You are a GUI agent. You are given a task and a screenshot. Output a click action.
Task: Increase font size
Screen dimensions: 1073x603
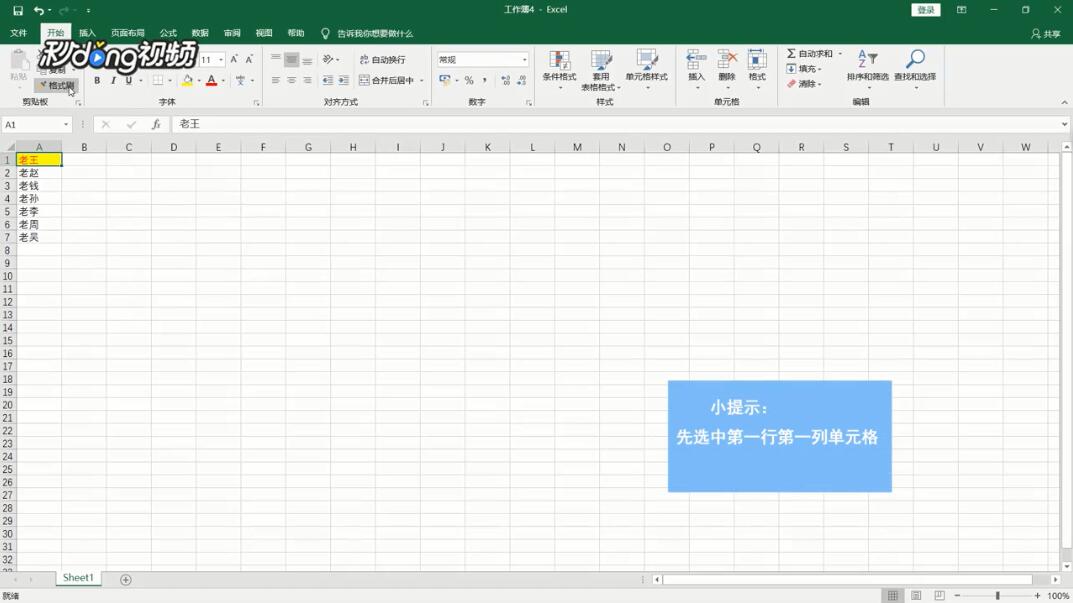pyautogui.click(x=234, y=60)
